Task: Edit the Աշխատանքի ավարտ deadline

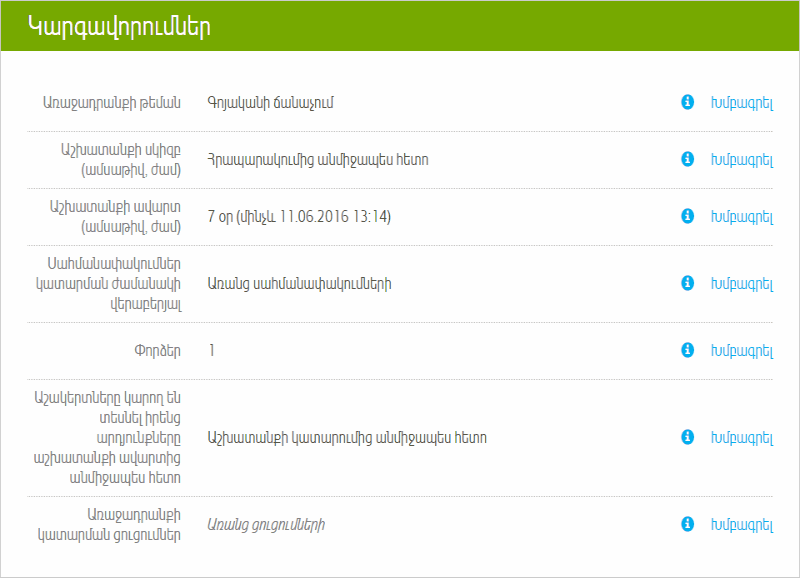Action: tap(741, 216)
